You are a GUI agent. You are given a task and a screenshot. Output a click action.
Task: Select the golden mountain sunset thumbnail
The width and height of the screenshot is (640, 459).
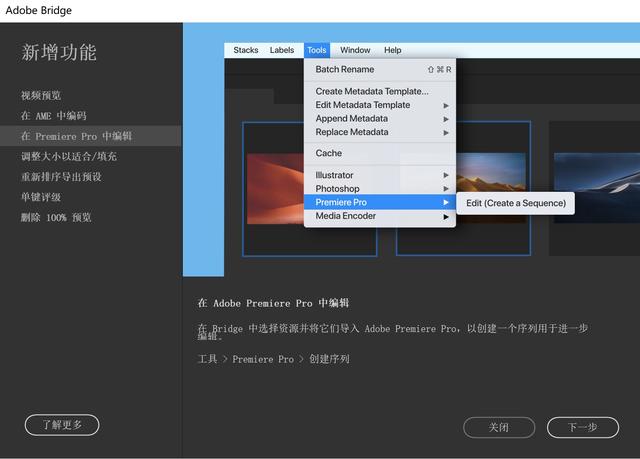coord(491,172)
